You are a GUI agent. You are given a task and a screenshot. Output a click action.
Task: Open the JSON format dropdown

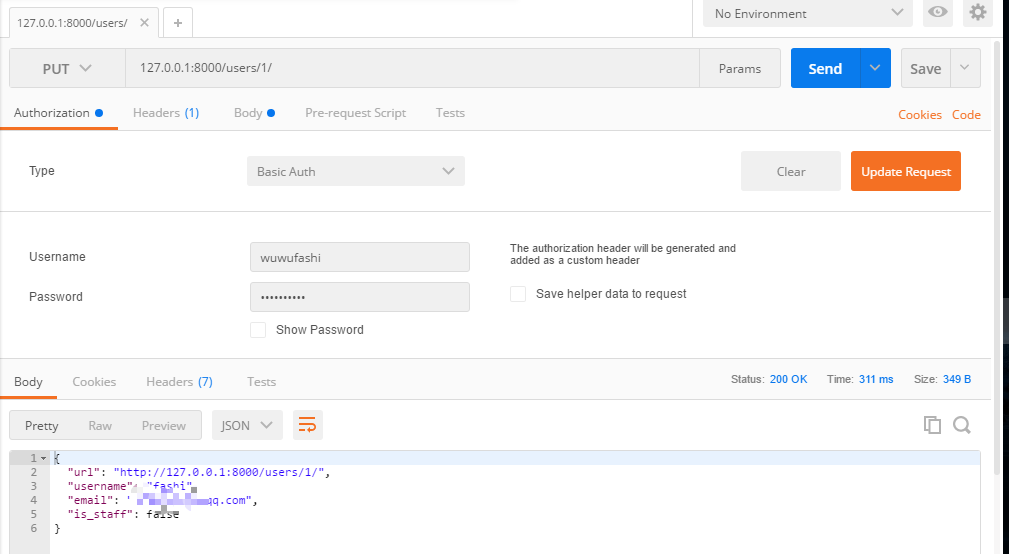pos(247,425)
